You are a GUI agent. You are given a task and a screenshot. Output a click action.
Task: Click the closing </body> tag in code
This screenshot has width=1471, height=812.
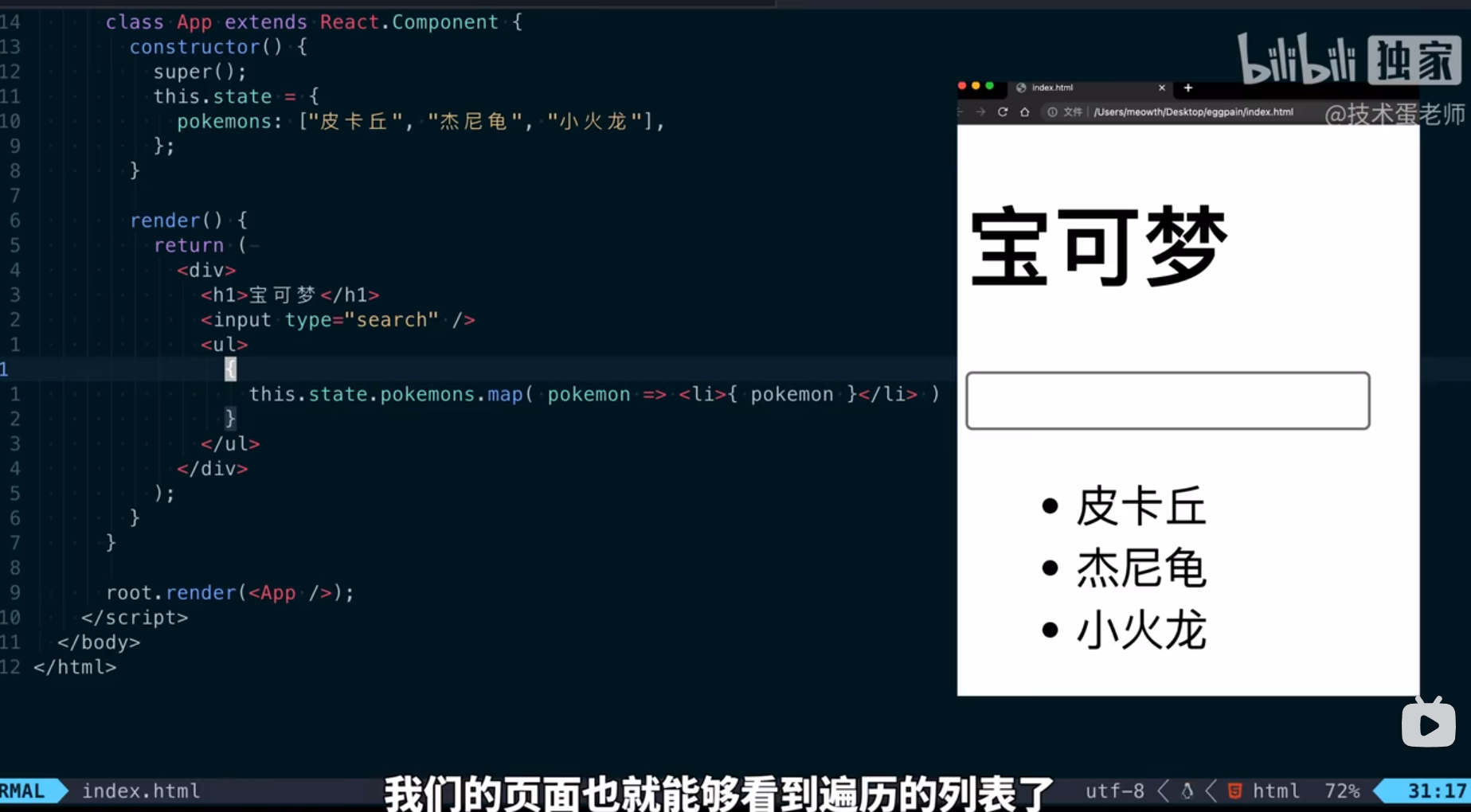(x=99, y=642)
